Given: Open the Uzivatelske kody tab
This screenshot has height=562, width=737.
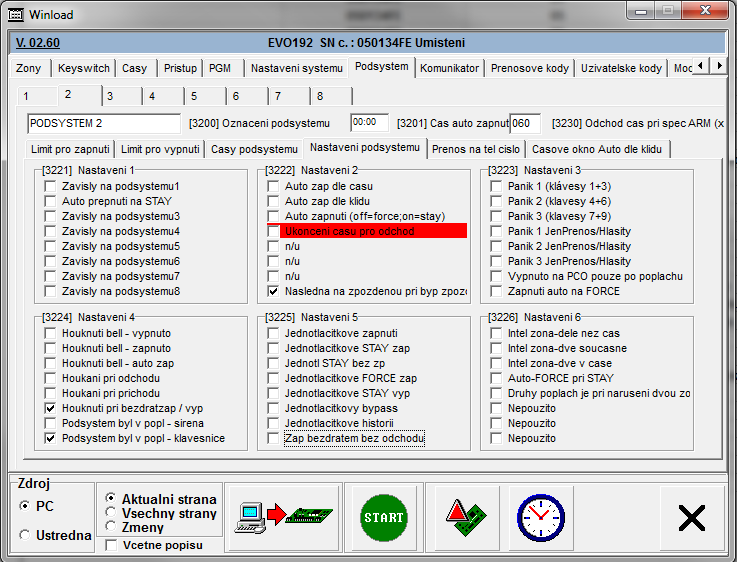Looking at the screenshot, I should [x=621, y=68].
